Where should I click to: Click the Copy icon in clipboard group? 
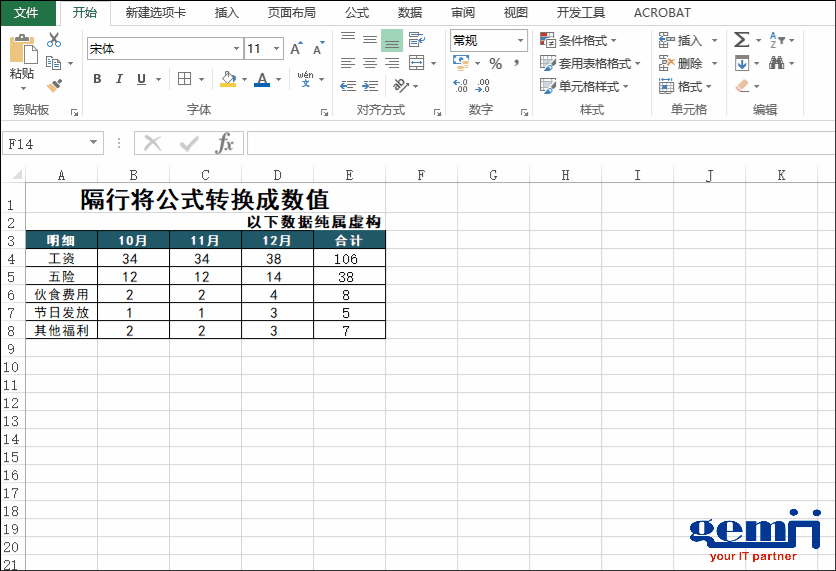pyautogui.click(x=53, y=63)
